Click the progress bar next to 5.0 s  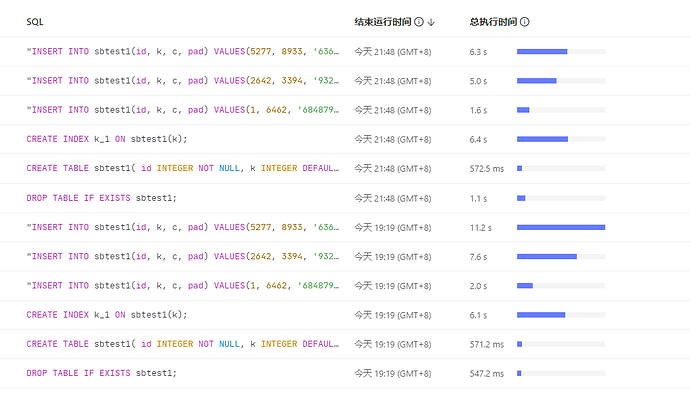pyautogui.click(x=561, y=81)
